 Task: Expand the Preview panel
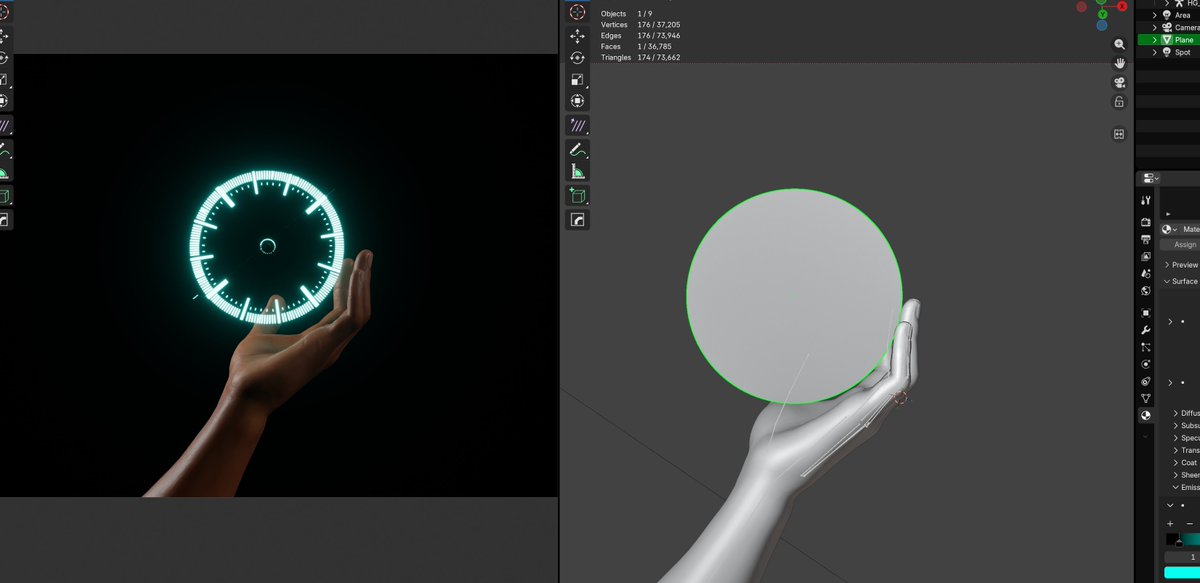[1181, 265]
